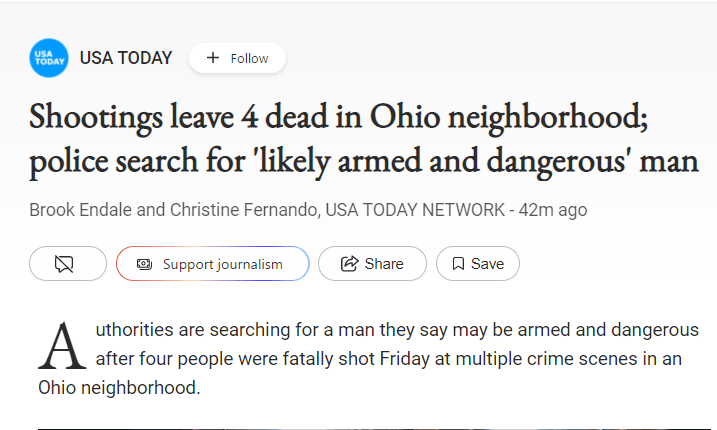
Task: Click the comments-disabled speech bubble icon
Action: (65, 264)
